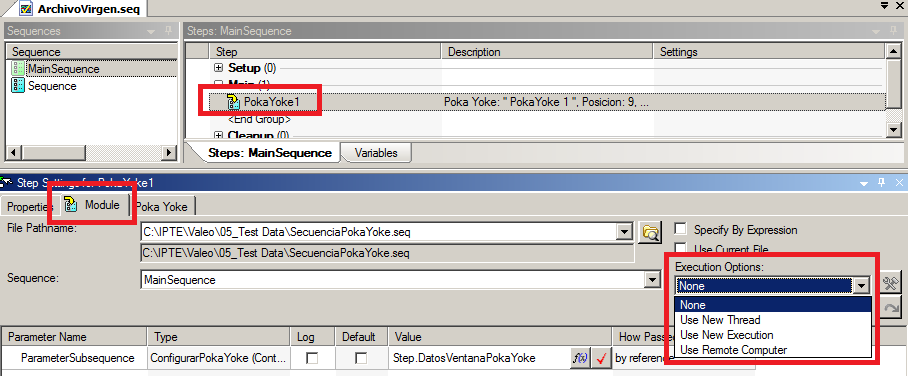The image size is (908, 376).
Task: Open Steps panel options dropdown arrow
Action: pyautogui.click(x=876, y=31)
